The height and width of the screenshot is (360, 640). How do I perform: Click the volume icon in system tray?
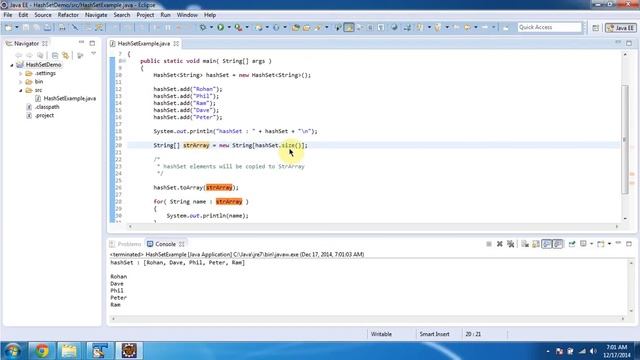tap(593, 351)
